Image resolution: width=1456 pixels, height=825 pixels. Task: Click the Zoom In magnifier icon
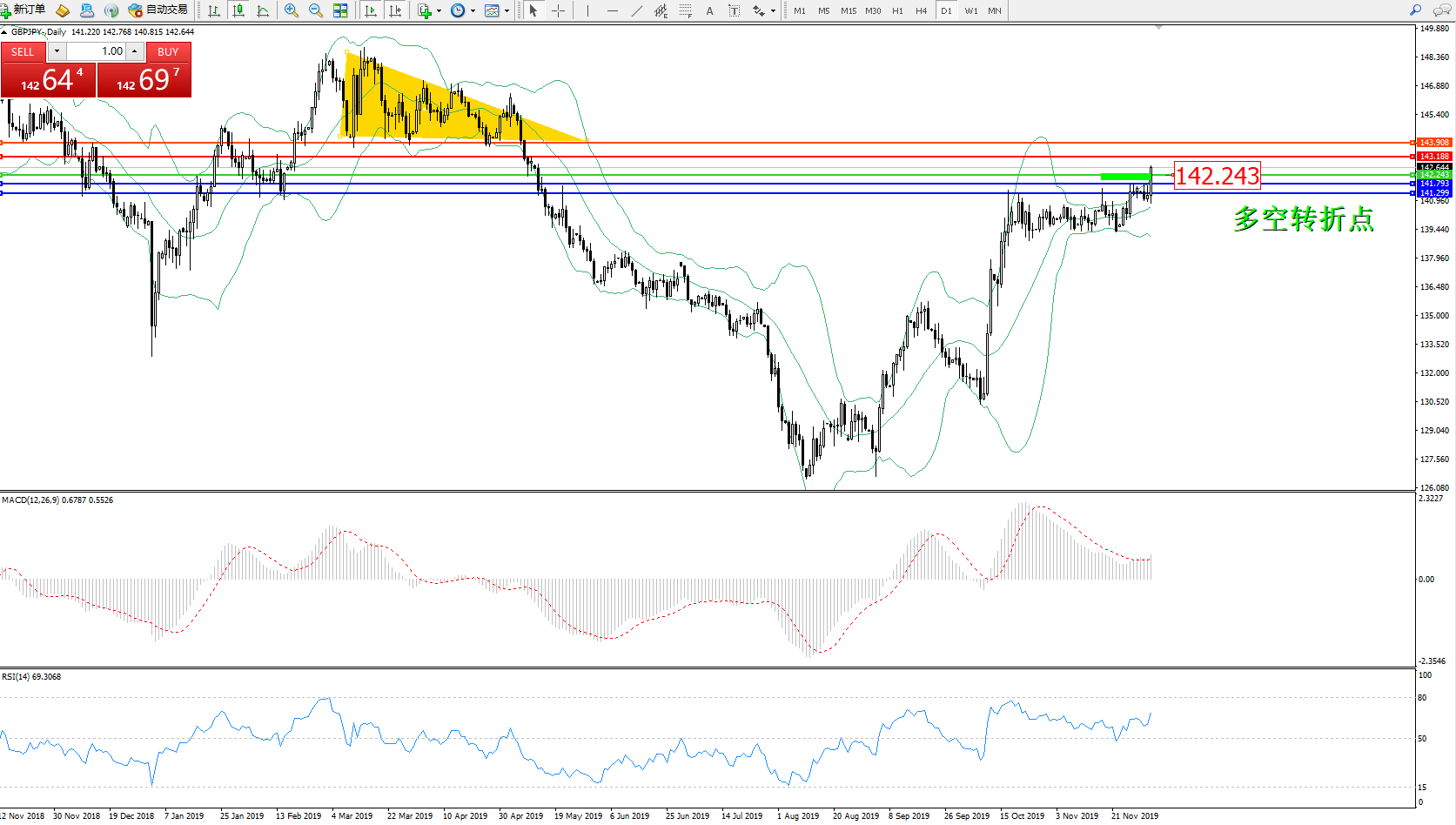tap(291, 10)
